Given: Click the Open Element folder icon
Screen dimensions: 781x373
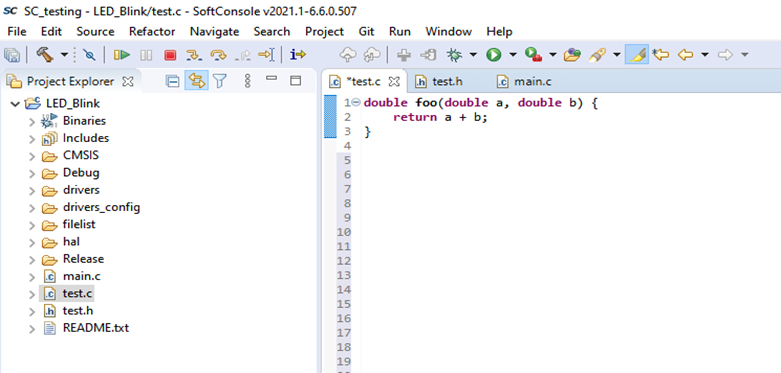Looking at the screenshot, I should point(572,55).
